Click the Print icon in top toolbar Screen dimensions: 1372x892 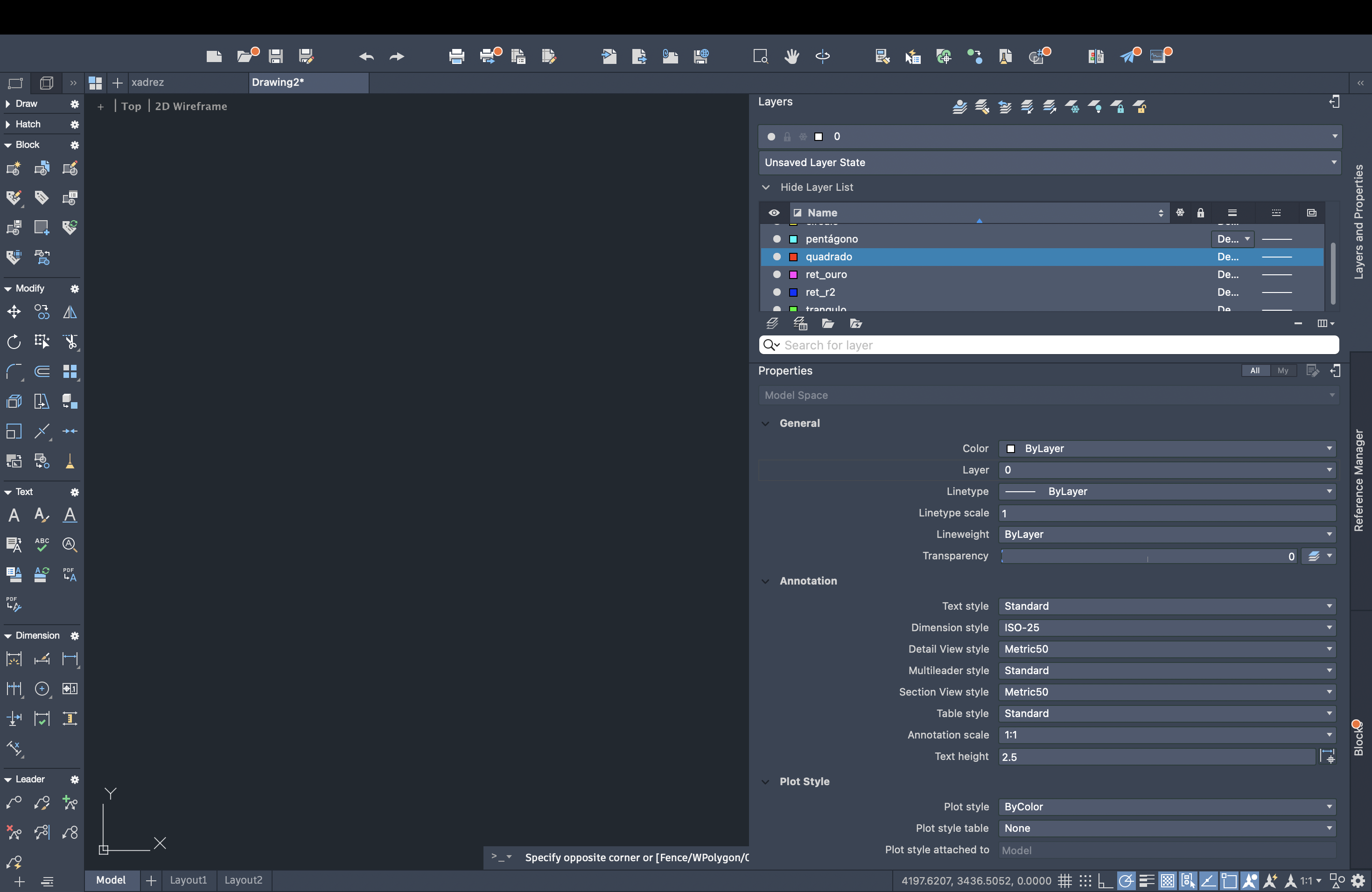456,56
